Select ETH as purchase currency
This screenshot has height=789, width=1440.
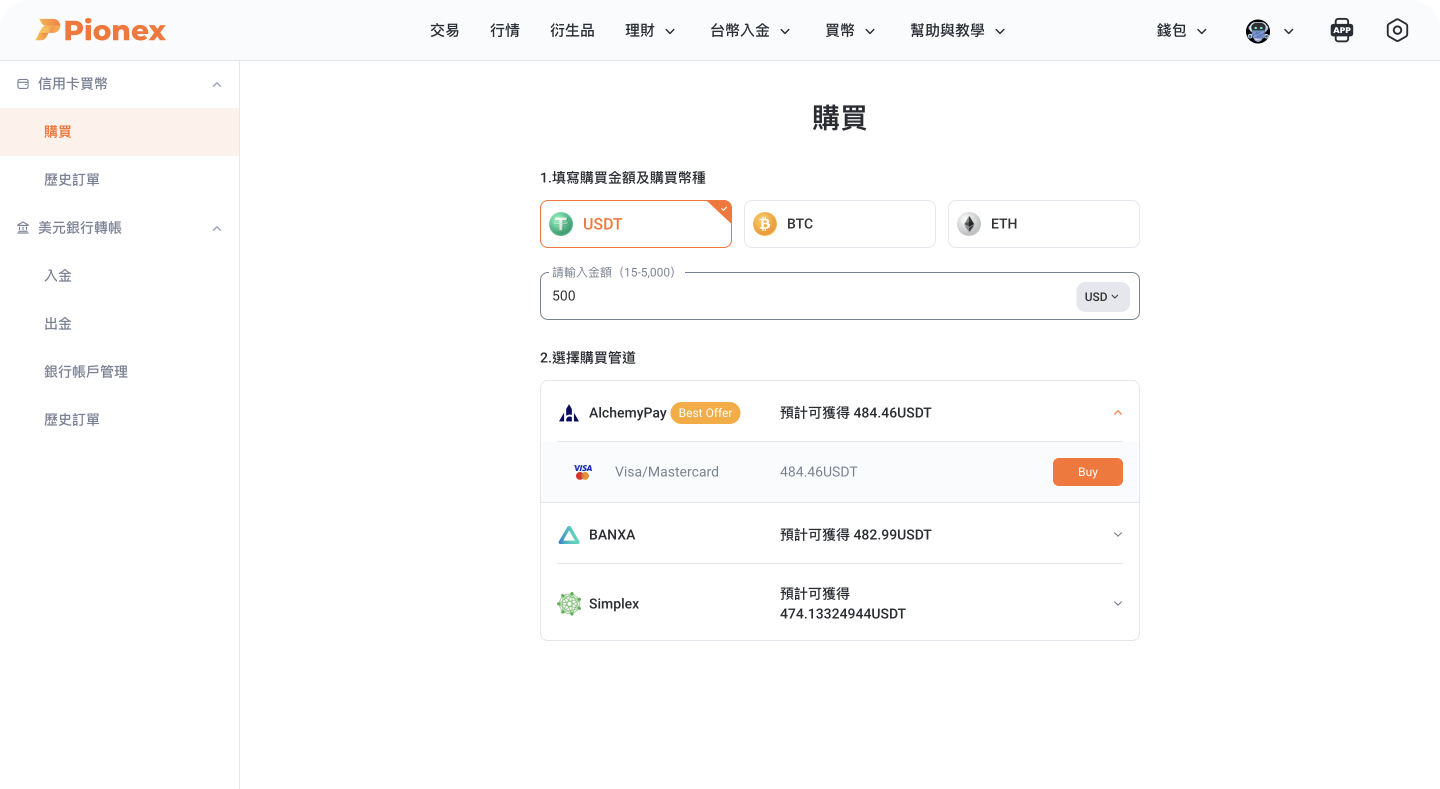click(x=1044, y=224)
